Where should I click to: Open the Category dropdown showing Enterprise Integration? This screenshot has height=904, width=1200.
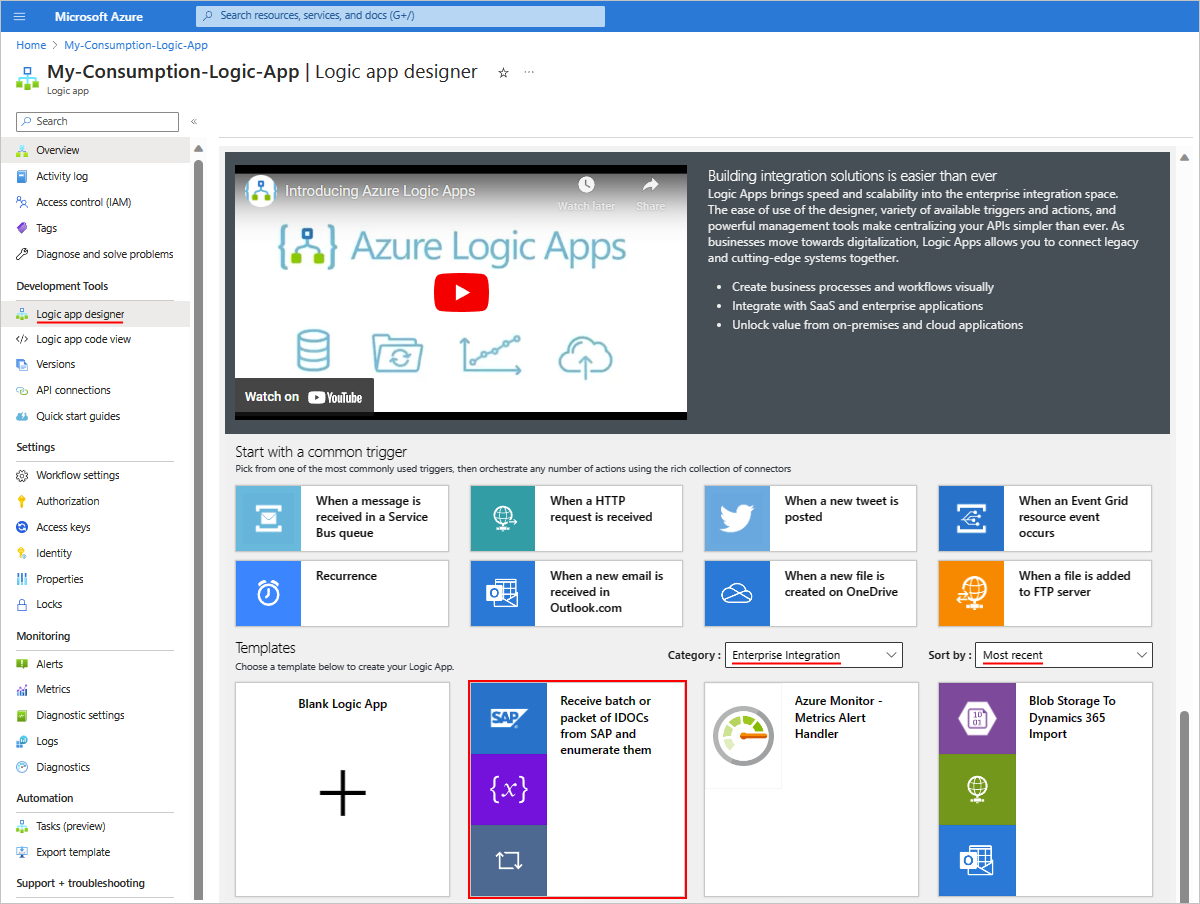pyautogui.click(x=813, y=655)
